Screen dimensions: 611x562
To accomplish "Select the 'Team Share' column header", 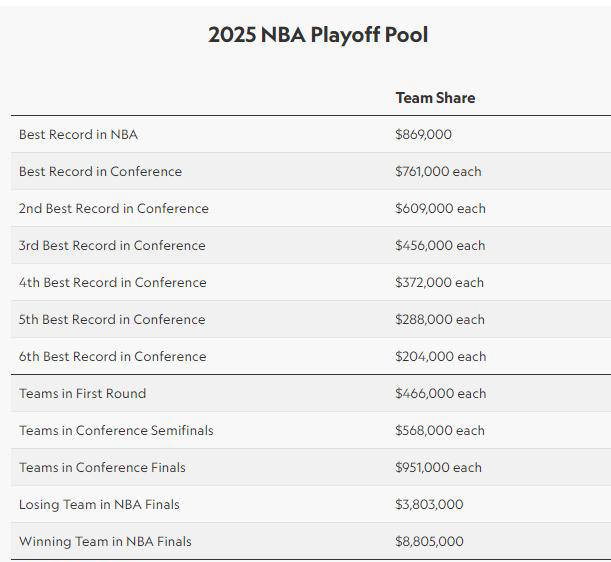I will 435,98.
